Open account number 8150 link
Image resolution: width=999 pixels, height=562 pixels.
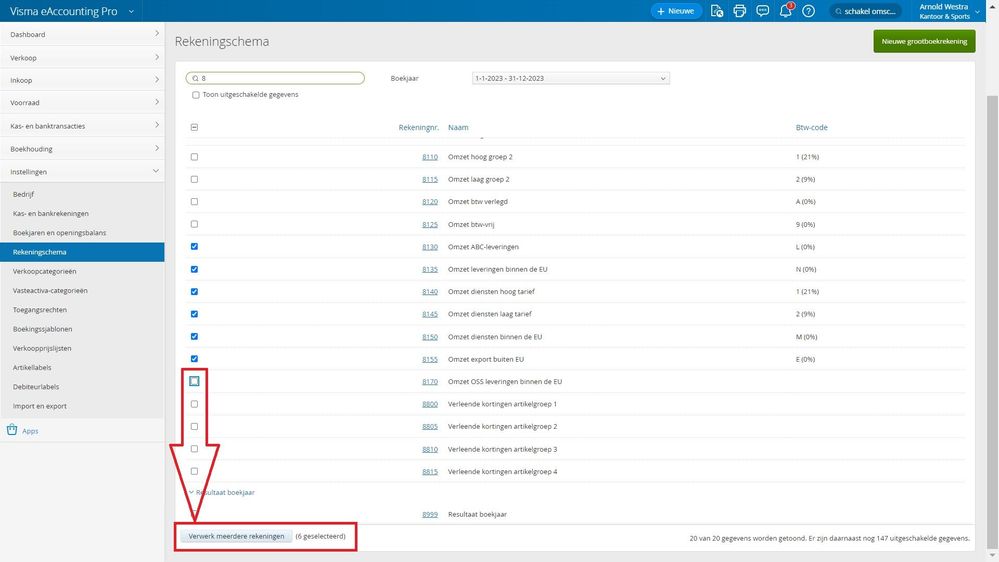tap(430, 337)
